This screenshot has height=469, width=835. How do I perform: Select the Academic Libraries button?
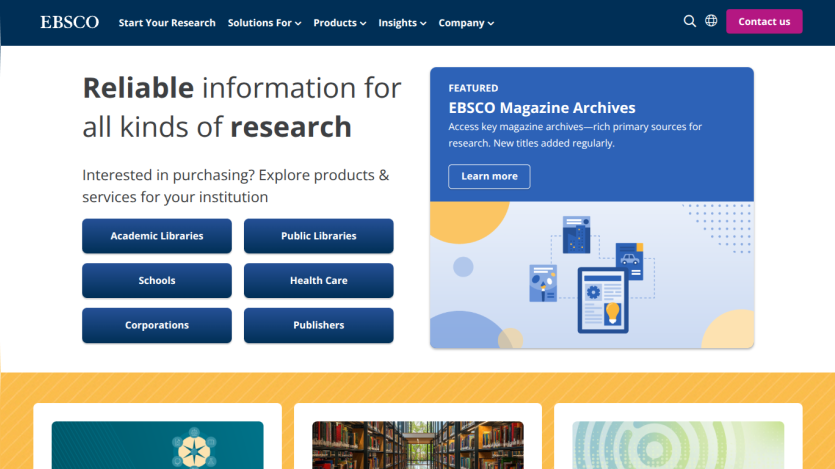point(157,236)
